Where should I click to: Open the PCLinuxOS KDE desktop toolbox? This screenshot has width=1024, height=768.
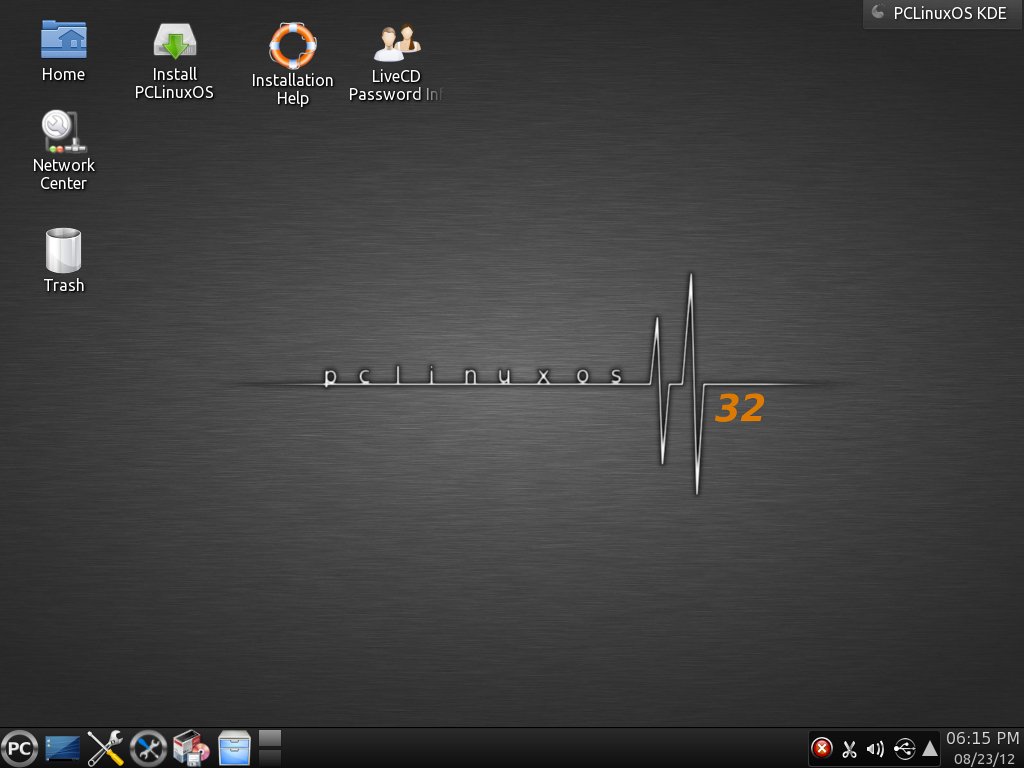coord(941,13)
